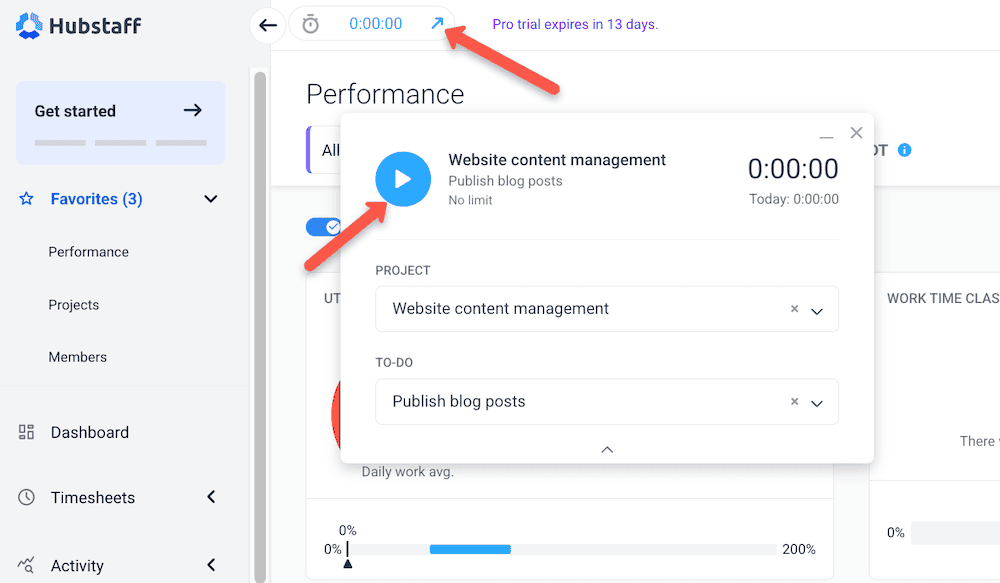Screen dimensions: 1000x583
Task: Minimize the timer popup
Action: 827,137
